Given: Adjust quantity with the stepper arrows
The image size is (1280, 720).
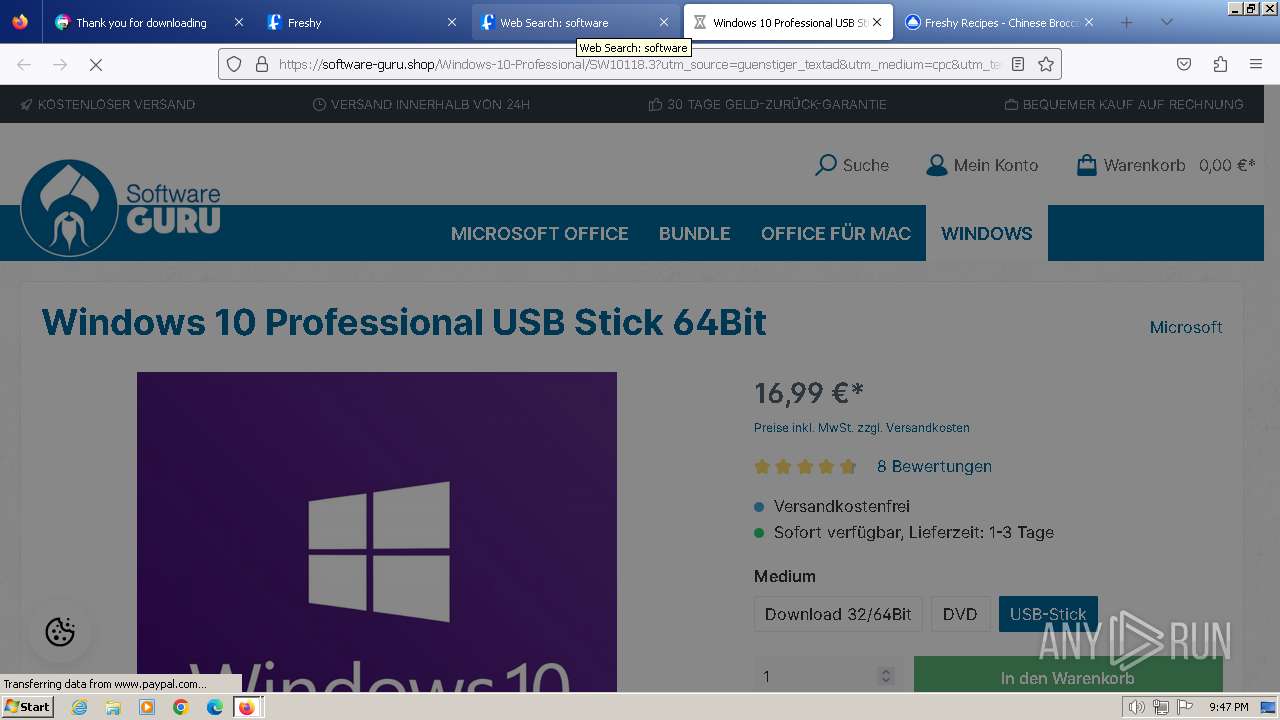Looking at the screenshot, I should 885,677.
